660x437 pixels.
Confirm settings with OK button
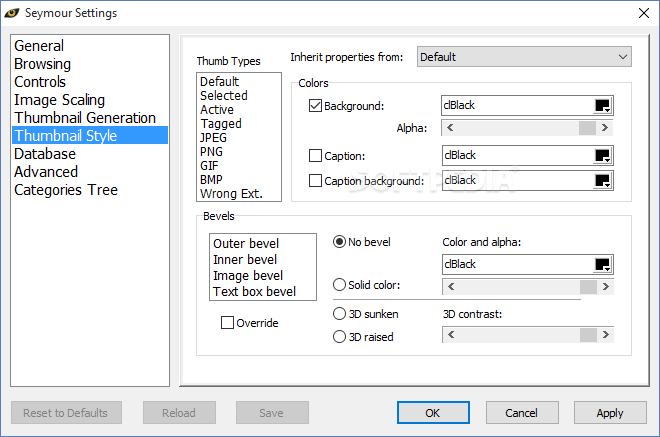point(433,413)
